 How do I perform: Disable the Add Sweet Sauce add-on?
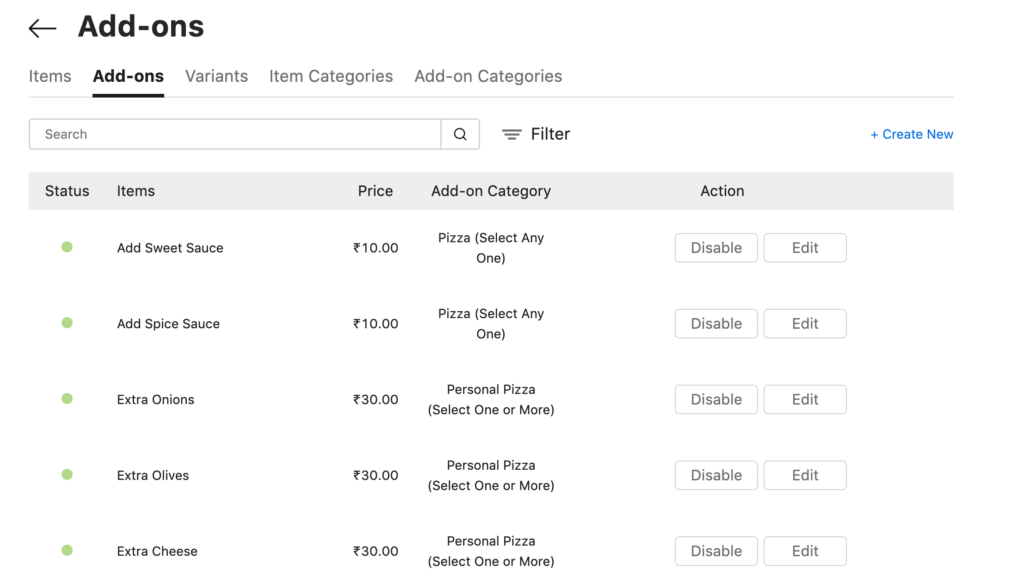click(x=716, y=247)
